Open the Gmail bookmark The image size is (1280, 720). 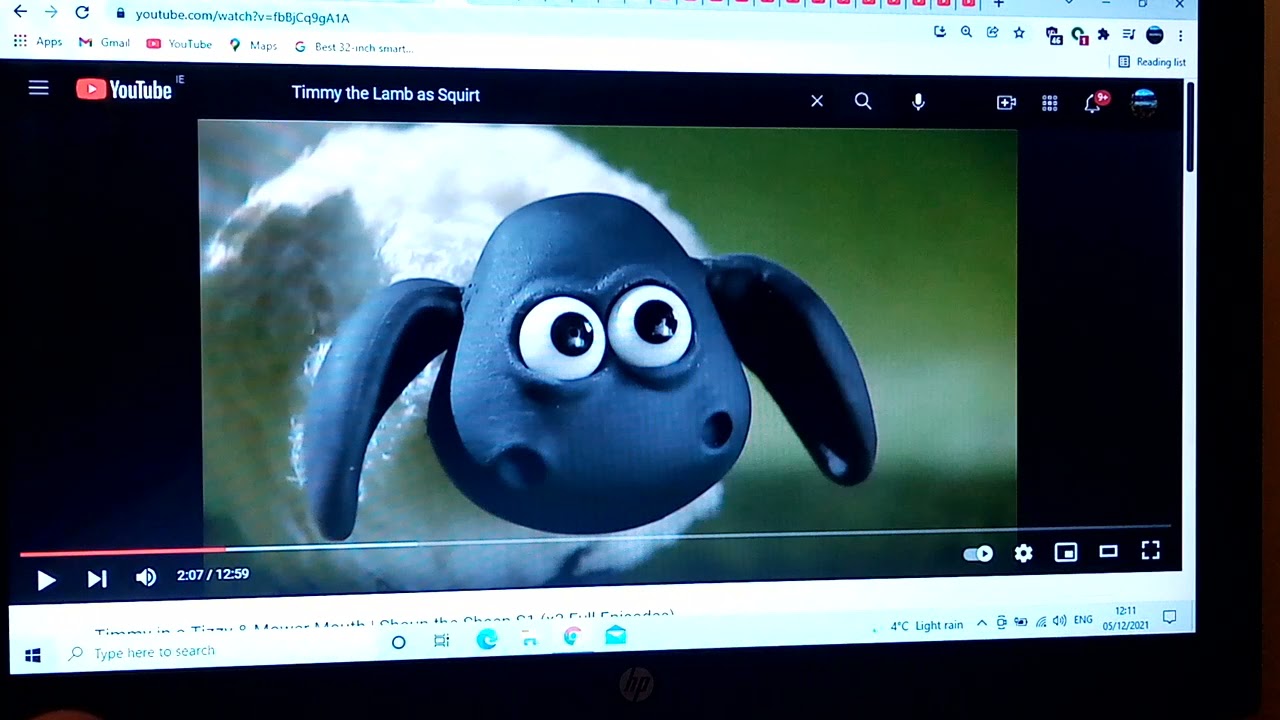(x=105, y=43)
